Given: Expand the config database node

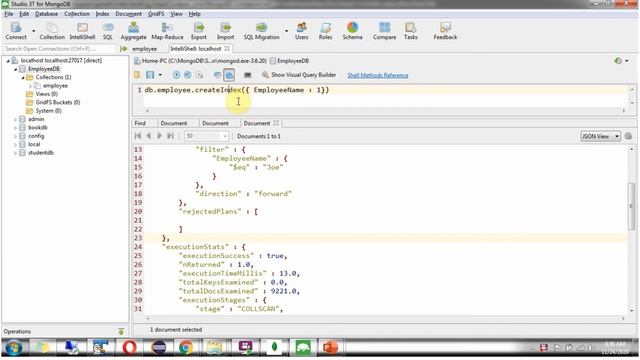Looking at the screenshot, I should (16, 136).
